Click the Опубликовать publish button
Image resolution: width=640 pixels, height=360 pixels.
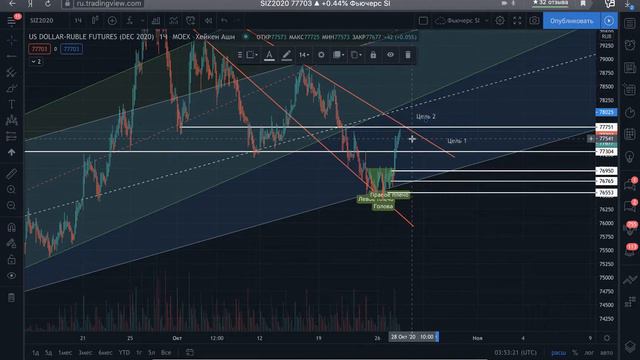571,21
